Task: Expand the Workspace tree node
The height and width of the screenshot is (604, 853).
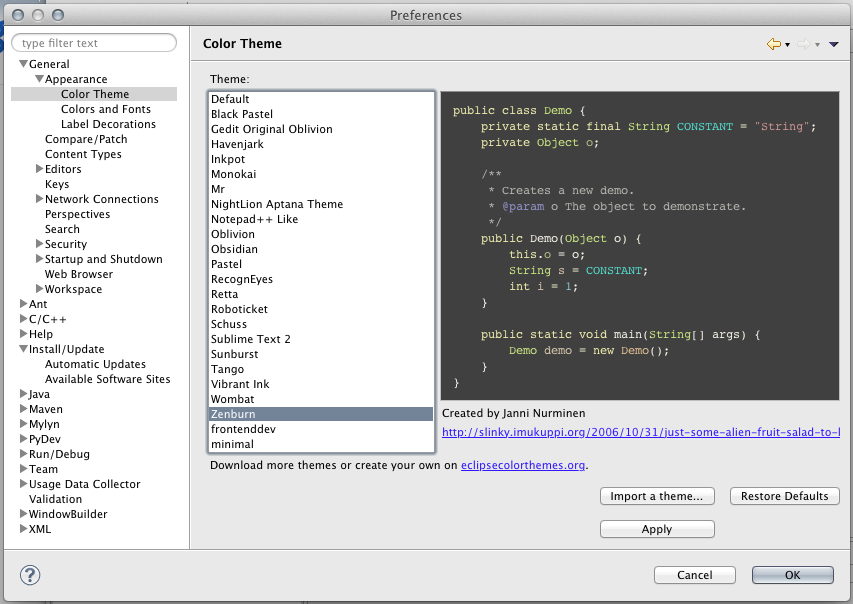Action: point(40,288)
